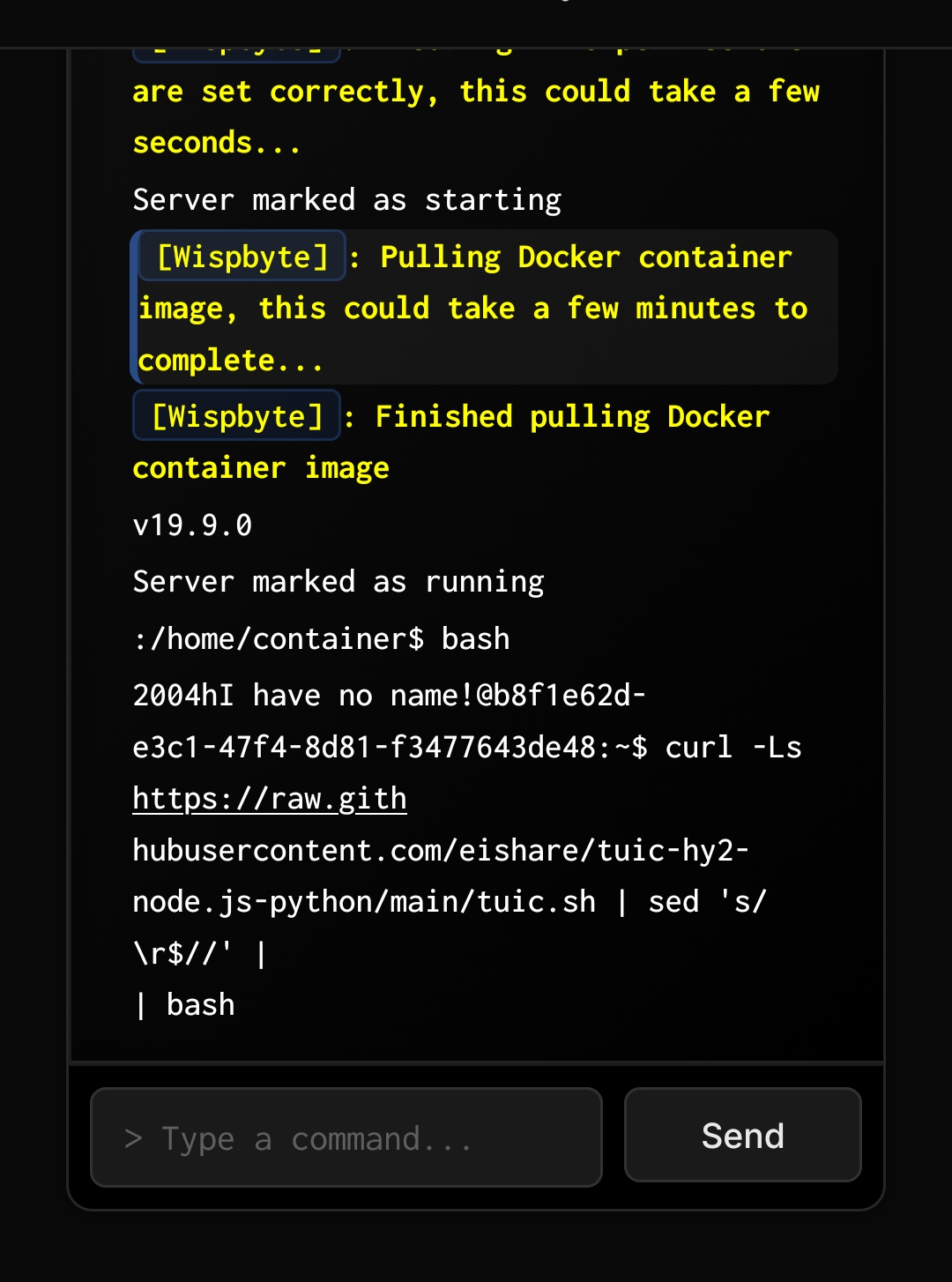Click the Wispbyte badge before Finished pulling
Screen dimensions: 952x1282
[x=237, y=416]
